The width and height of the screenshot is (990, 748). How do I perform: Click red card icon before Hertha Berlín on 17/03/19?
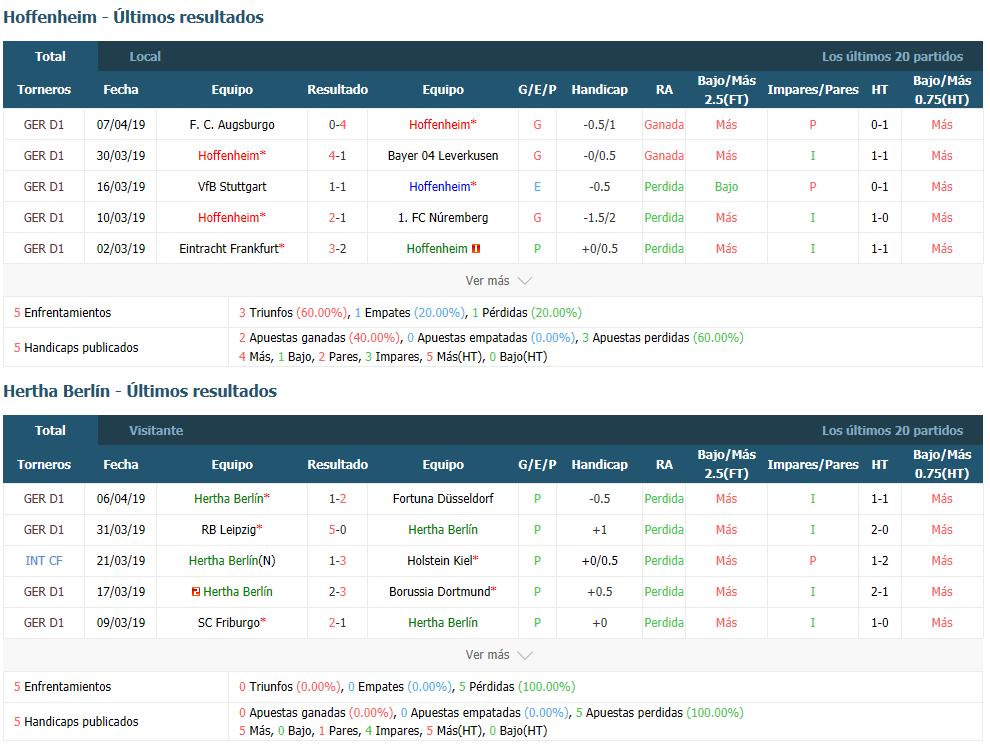(196, 592)
